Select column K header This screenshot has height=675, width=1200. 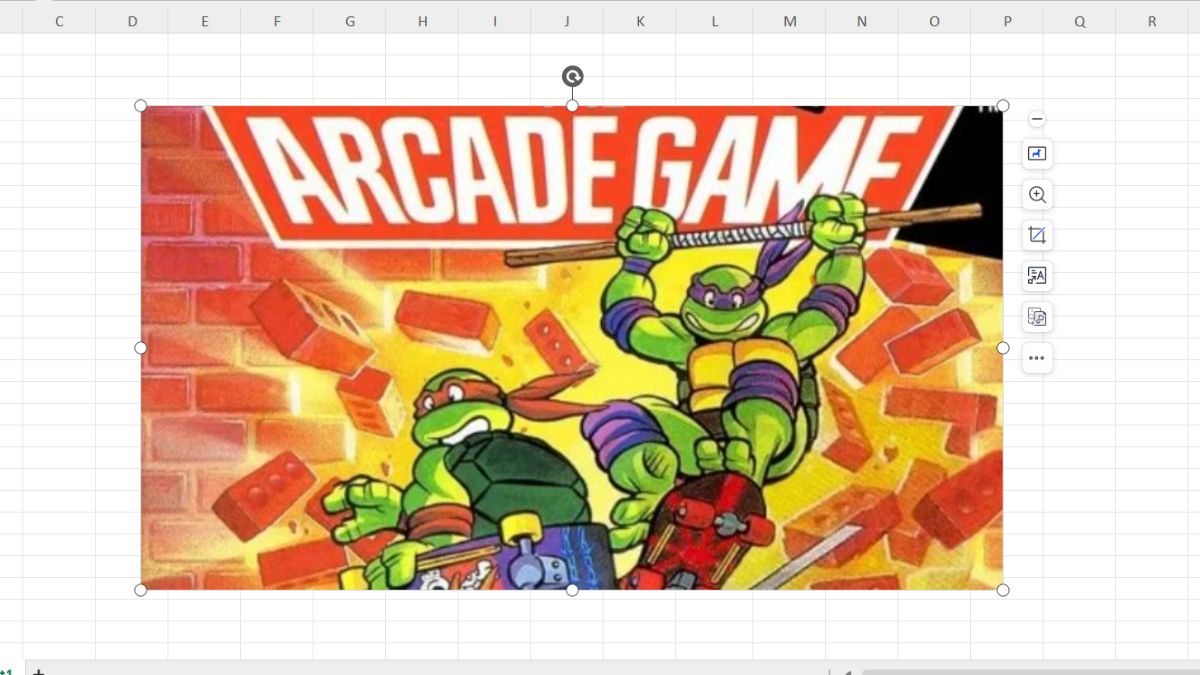click(x=641, y=21)
